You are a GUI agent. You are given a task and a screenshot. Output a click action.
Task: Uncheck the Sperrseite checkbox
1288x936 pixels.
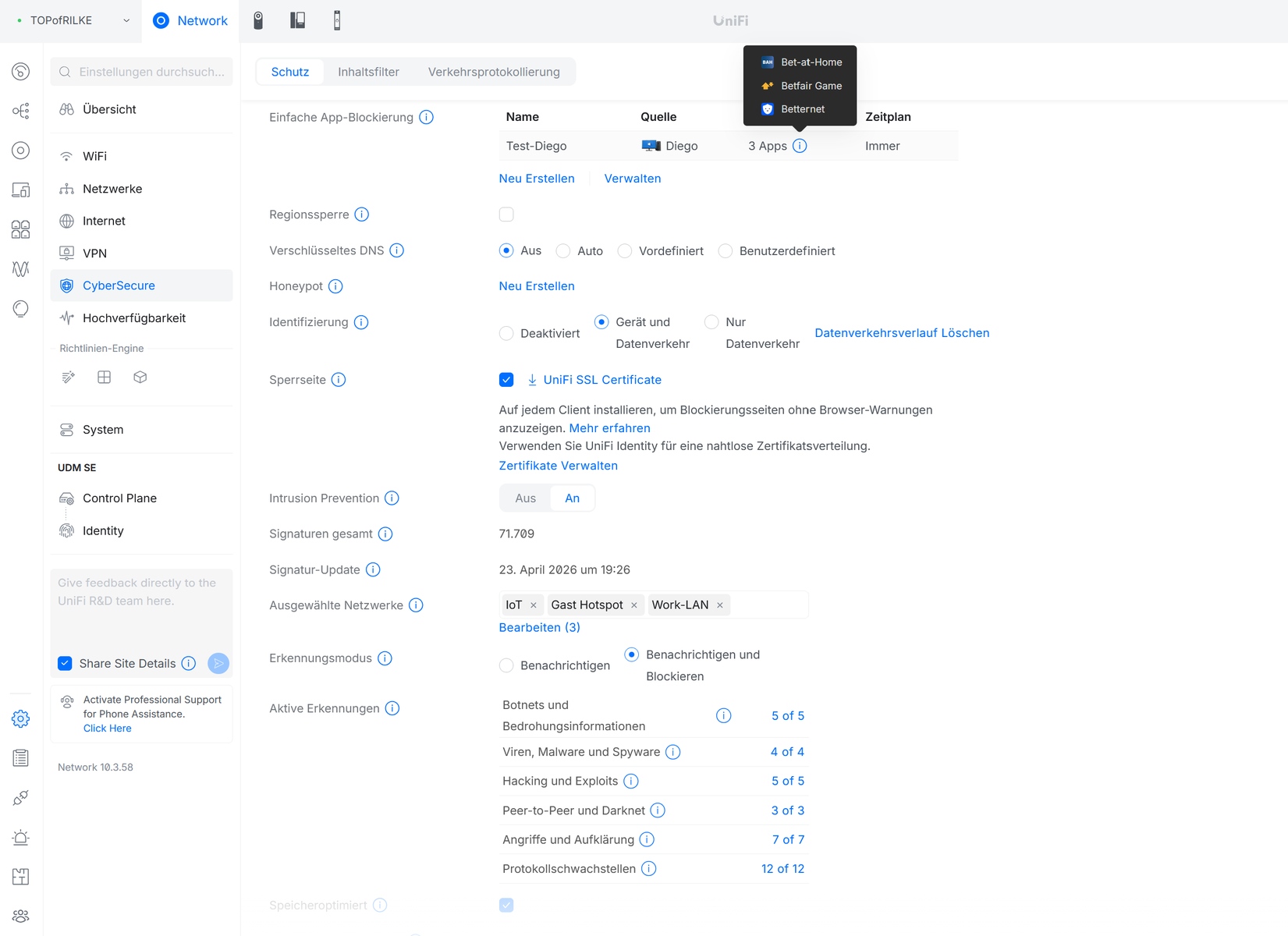pos(506,380)
